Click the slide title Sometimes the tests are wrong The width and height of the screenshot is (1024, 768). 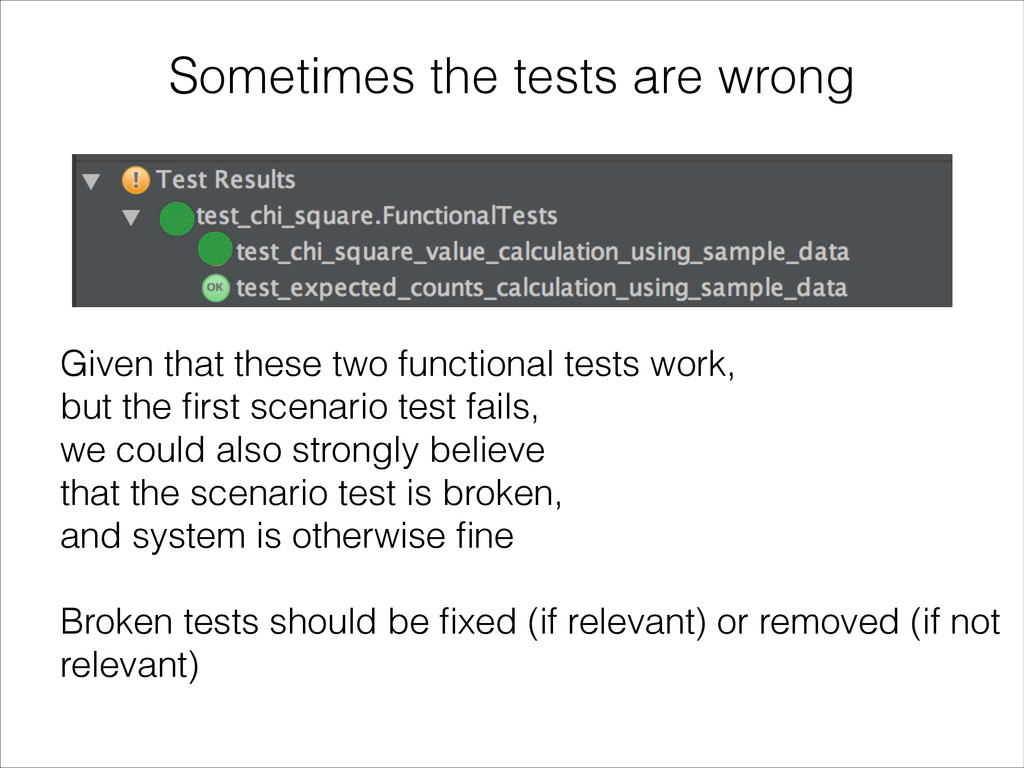point(511,78)
